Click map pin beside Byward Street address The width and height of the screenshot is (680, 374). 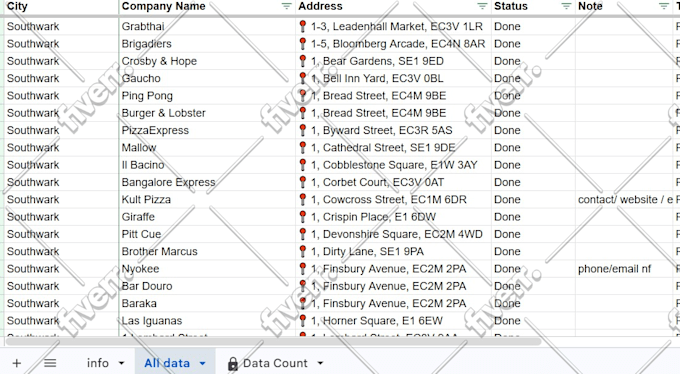click(x=303, y=130)
